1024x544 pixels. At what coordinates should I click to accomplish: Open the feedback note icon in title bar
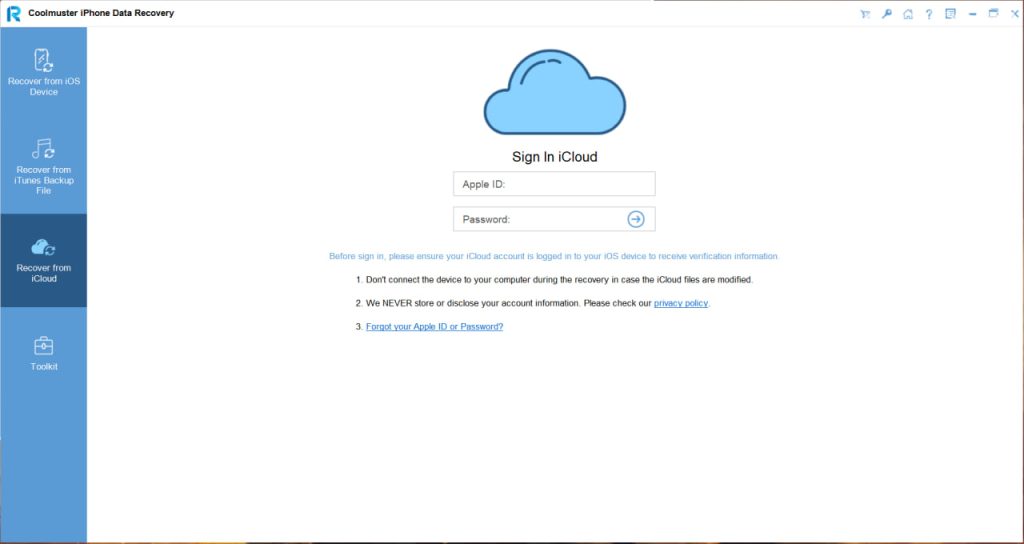[x=951, y=14]
